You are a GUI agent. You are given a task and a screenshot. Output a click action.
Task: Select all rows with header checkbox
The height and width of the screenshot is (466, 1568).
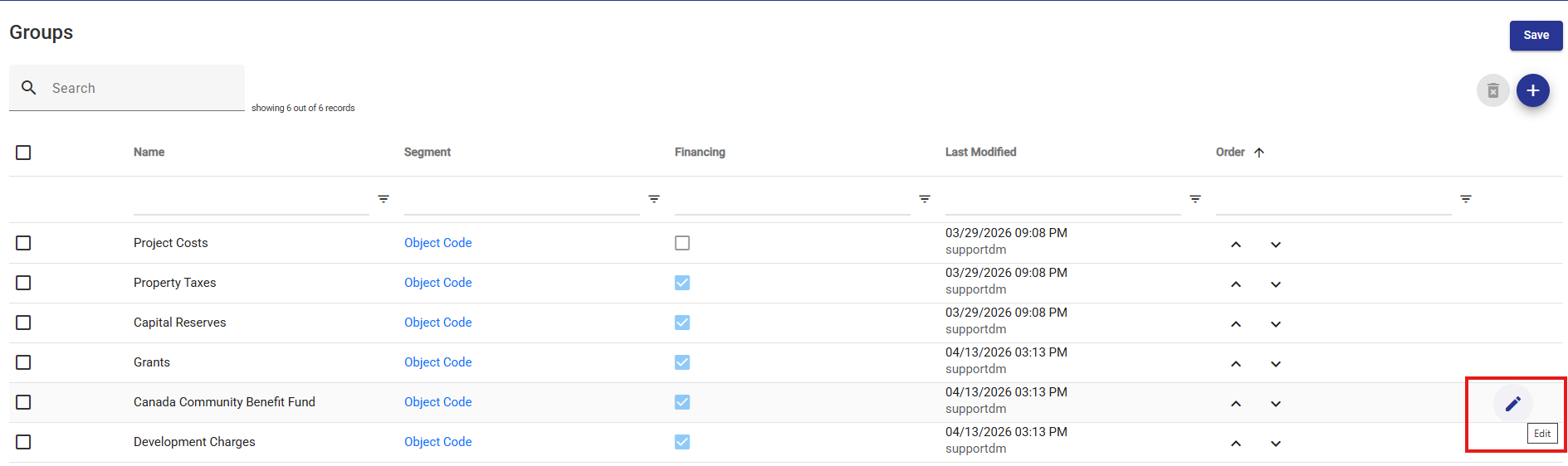23,153
